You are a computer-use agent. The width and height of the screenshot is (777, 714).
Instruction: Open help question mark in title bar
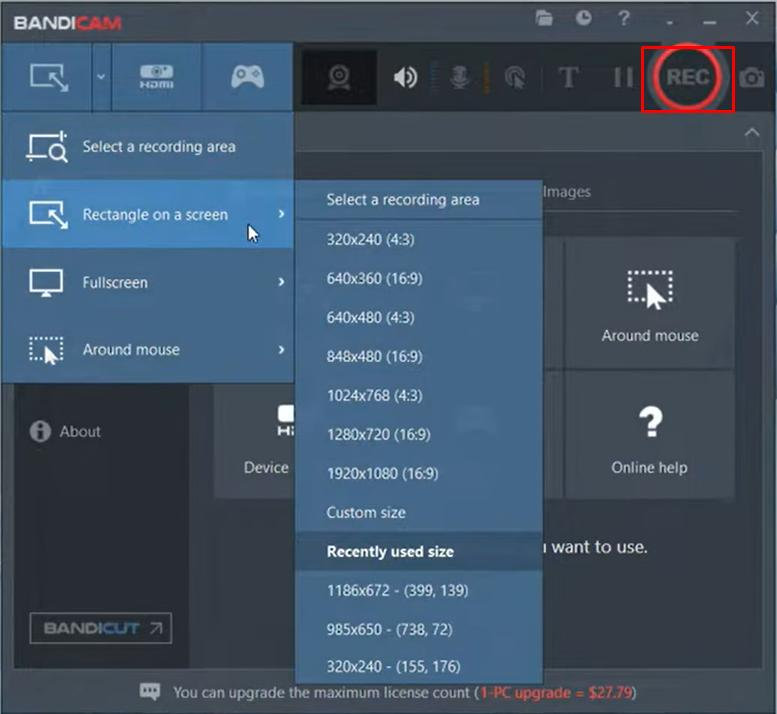pyautogui.click(x=624, y=19)
